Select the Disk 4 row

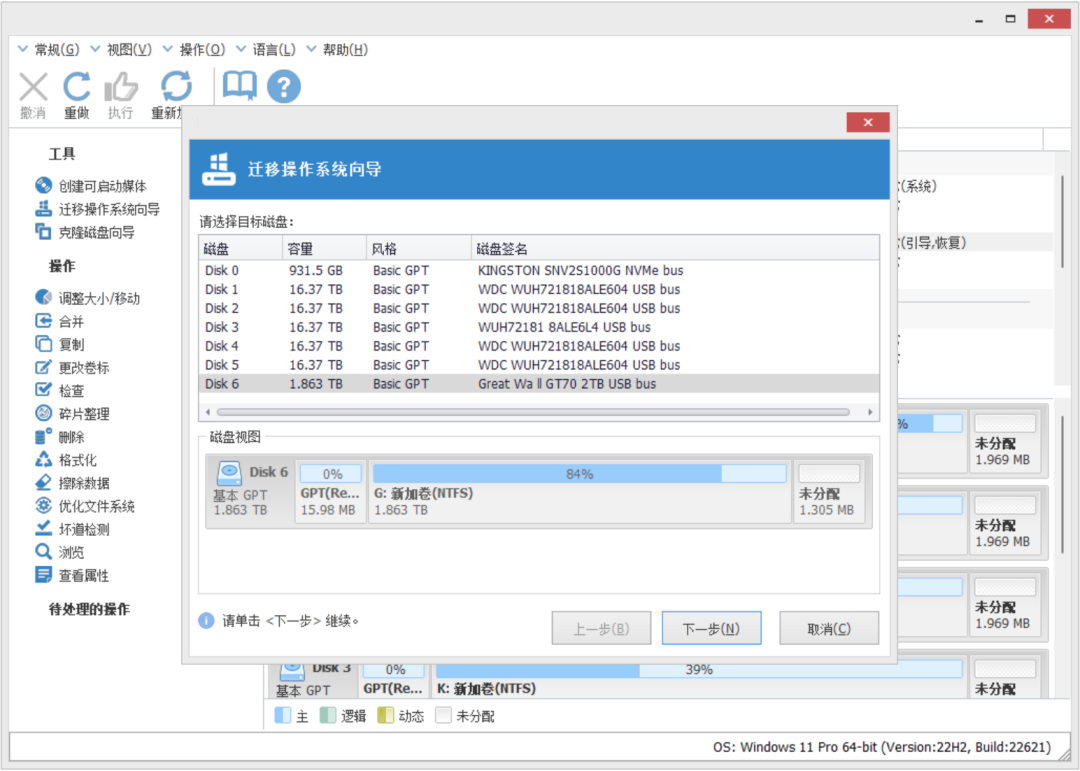[539, 346]
